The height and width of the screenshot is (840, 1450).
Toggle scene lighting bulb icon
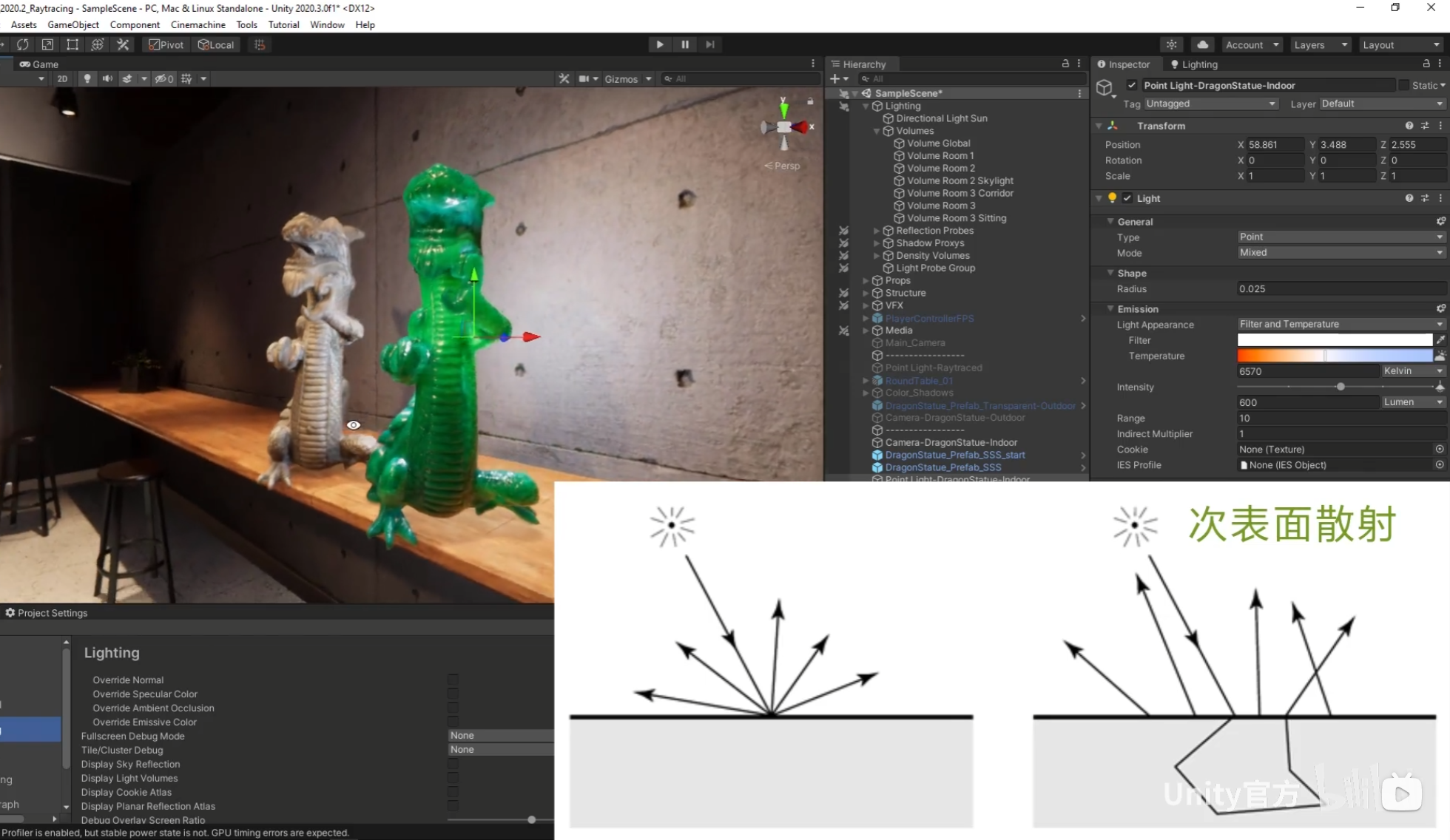point(87,78)
